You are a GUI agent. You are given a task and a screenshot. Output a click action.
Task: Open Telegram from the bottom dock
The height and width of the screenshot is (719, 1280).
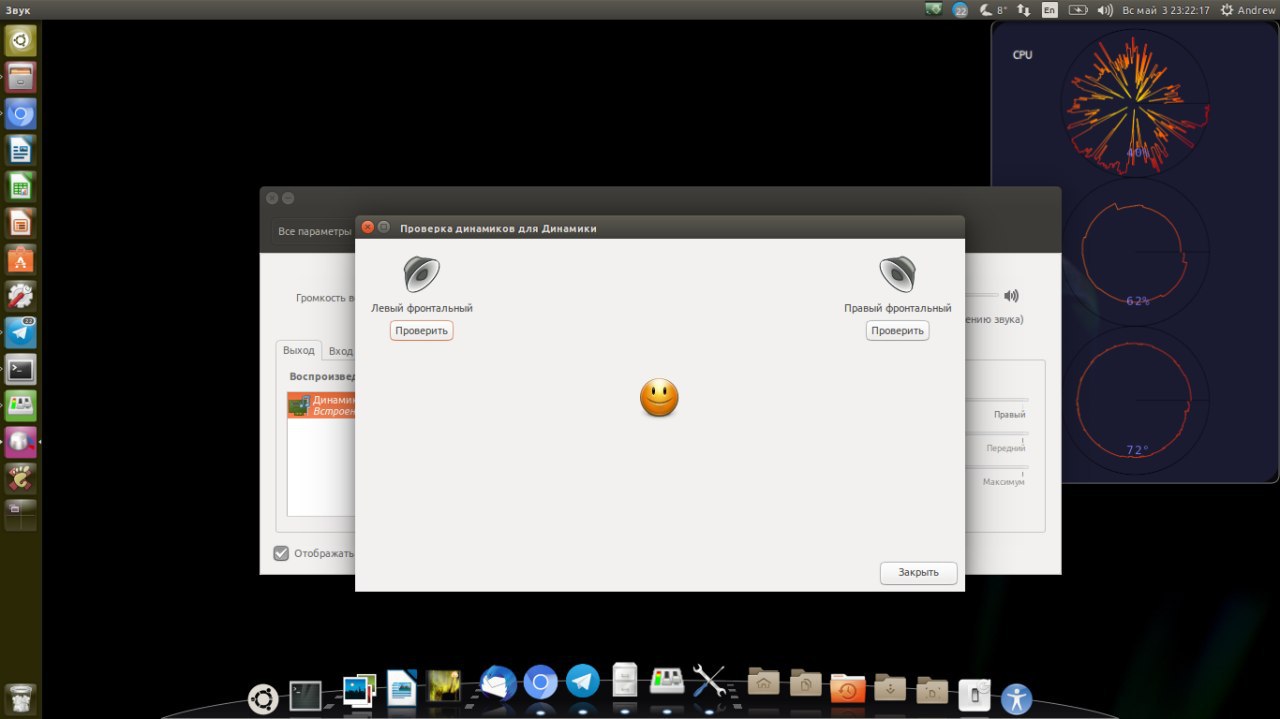coord(583,681)
